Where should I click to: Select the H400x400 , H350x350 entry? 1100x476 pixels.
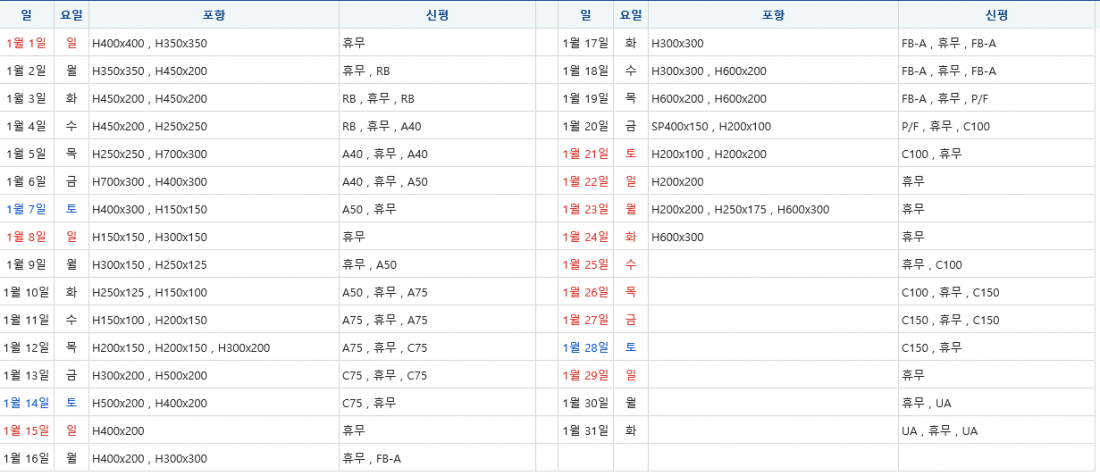(149, 43)
